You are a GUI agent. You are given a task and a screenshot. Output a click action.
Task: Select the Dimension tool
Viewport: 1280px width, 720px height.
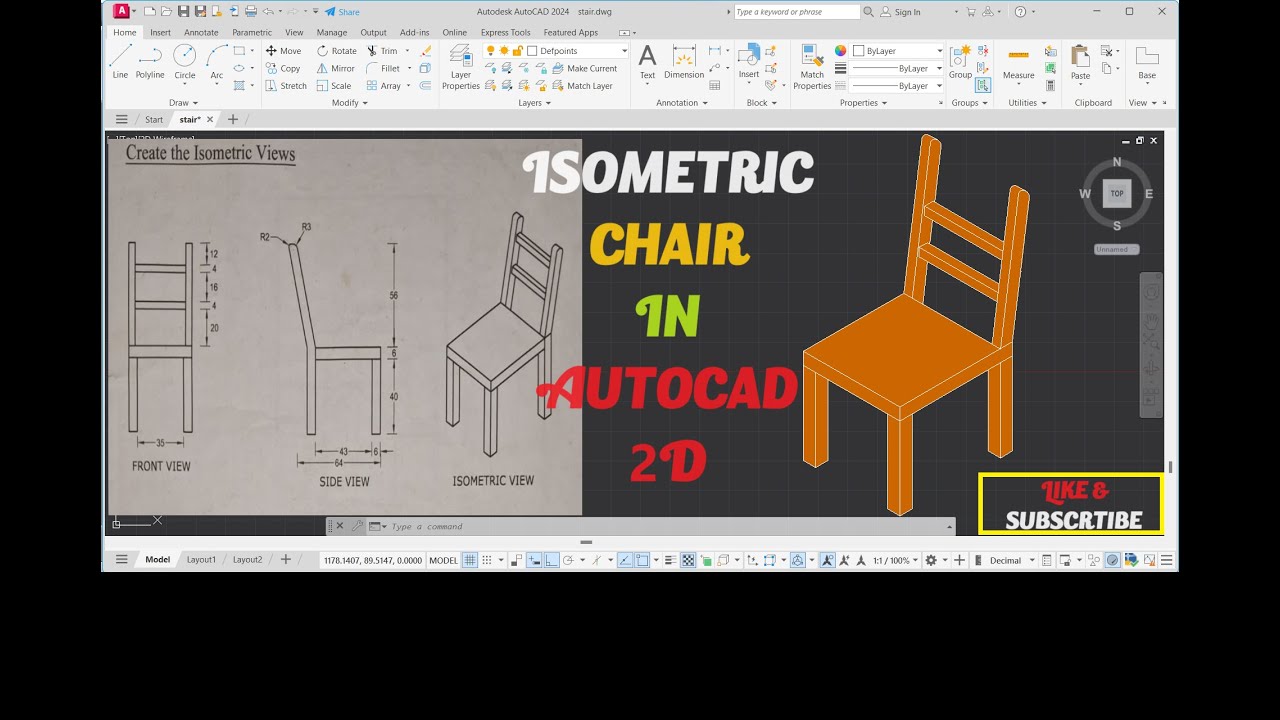click(x=684, y=61)
